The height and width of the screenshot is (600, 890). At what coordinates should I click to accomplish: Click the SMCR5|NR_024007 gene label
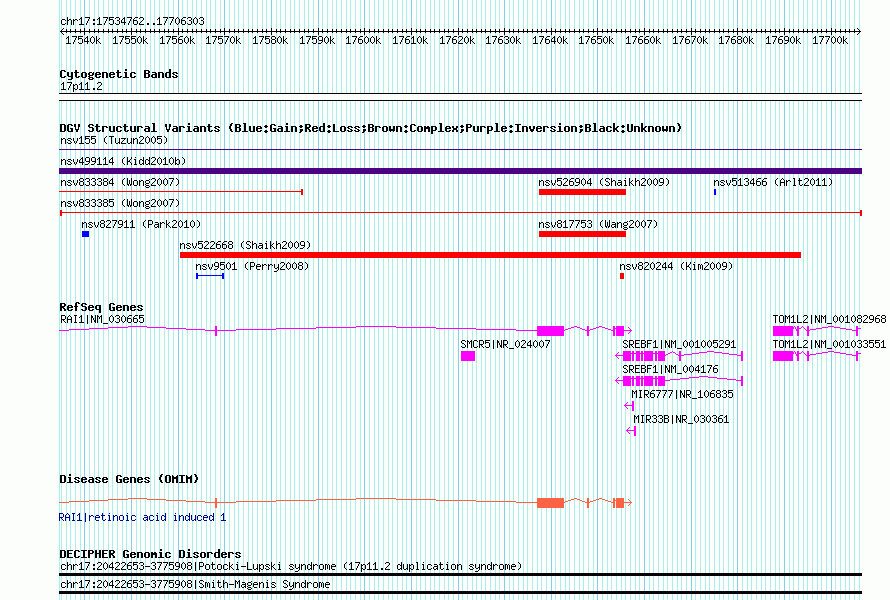505,344
